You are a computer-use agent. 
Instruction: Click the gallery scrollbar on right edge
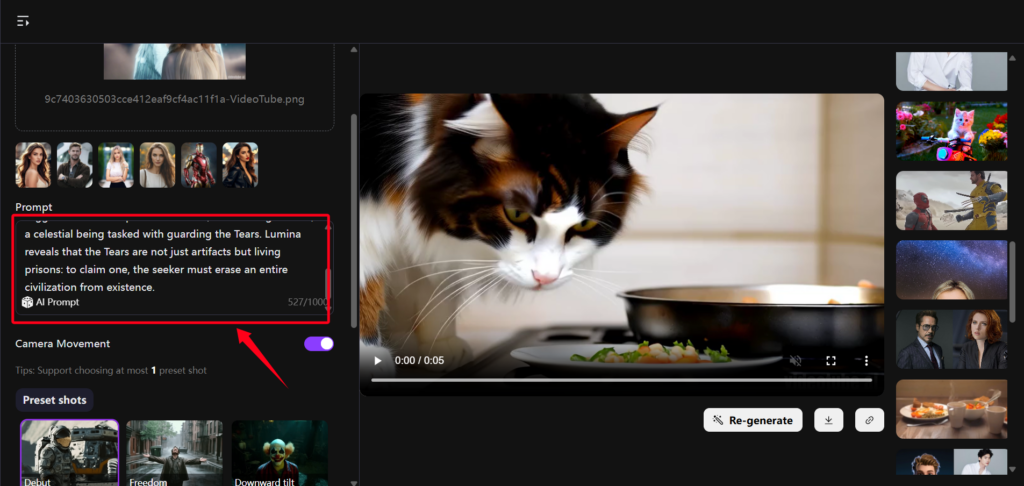click(x=1013, y=280)
